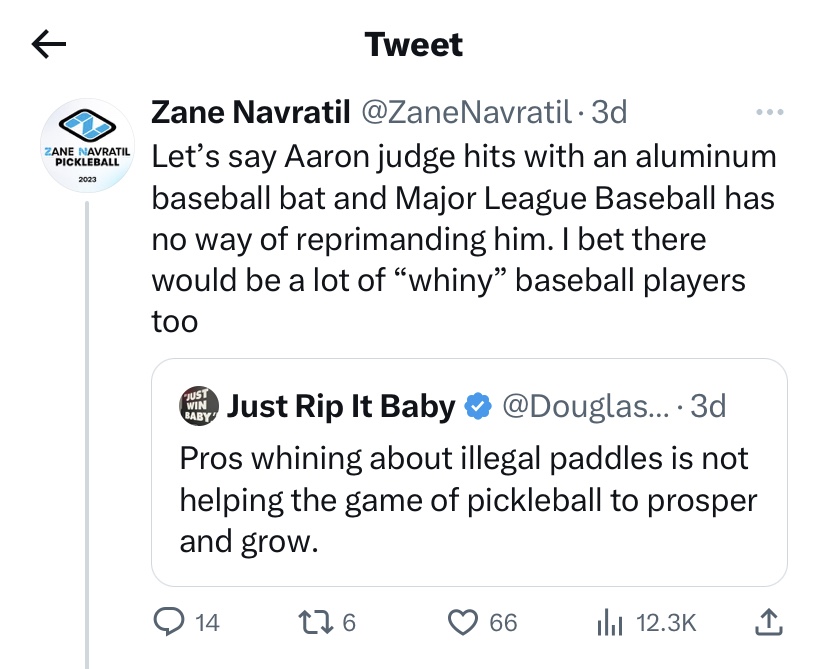Viewport: 828px width, 669px height.
Task: Open the Just Rip It Baby name
Action: pyautogui.click(x=342, y=406)
